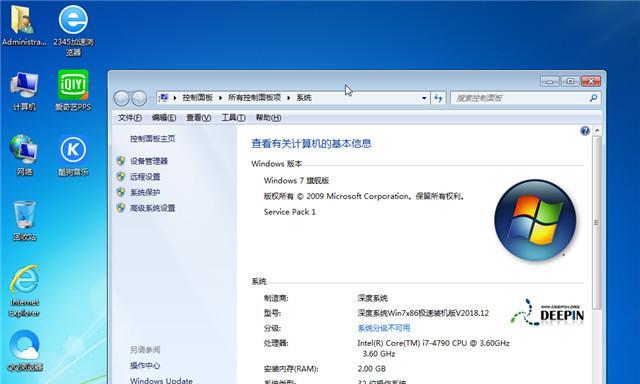The height and width of the screenshot is (384, 640).
Task: Click the shield icon beside 远程设置
Action: point(121,177)
